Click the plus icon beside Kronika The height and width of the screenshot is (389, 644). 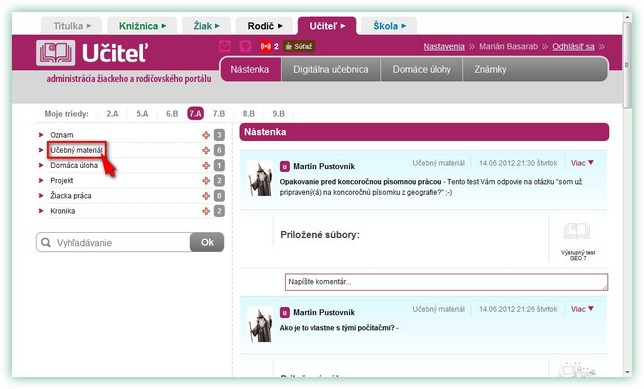point(206,211)
